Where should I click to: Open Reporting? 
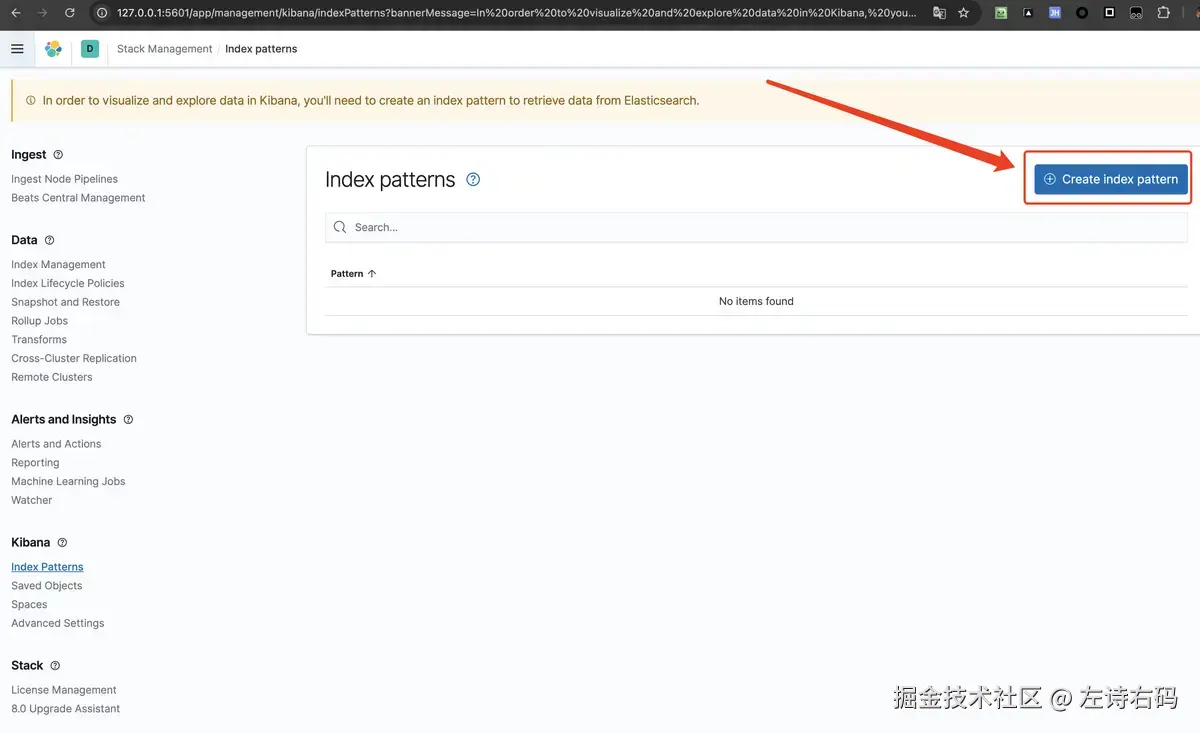35,463
